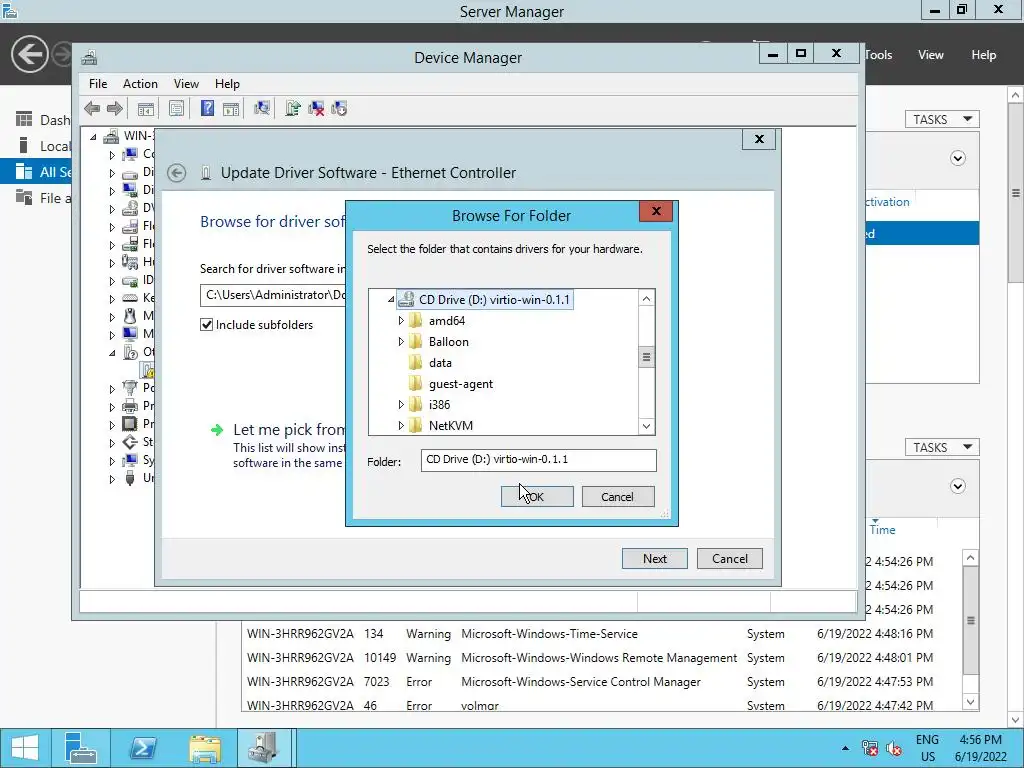Expand the Balloon folder node

pyautogui.click(x=401, y=342)
